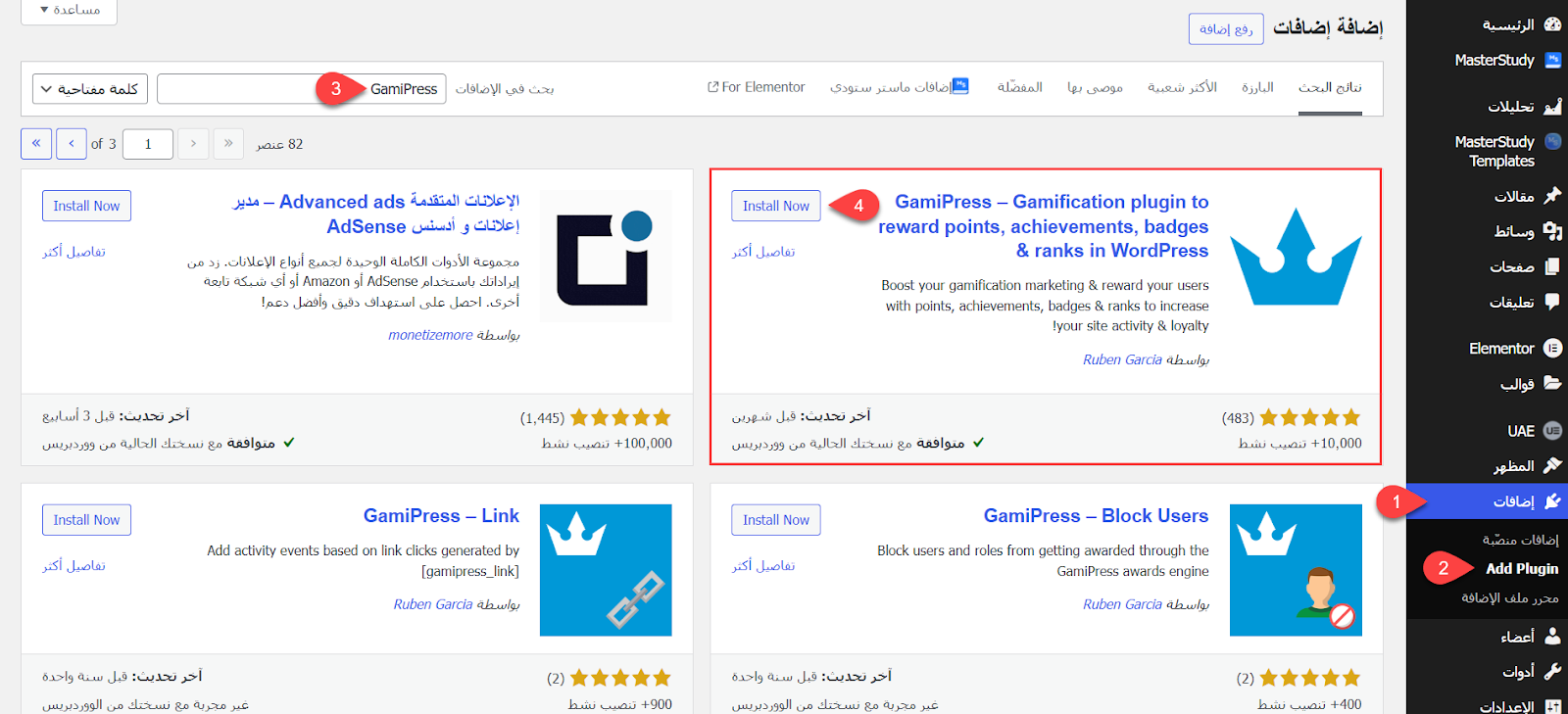Switch to المفضّلة favorites tab
Image resolution: width=1568 pixels, height=714 pixels.
1019,87
